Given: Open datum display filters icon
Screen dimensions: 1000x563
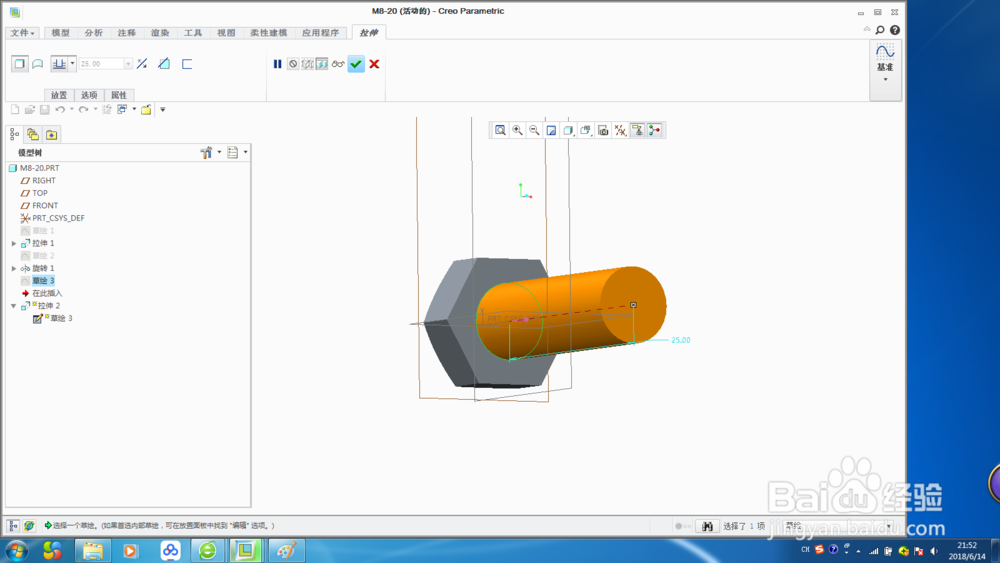Looking at the screenshot, I should (620, 130).
